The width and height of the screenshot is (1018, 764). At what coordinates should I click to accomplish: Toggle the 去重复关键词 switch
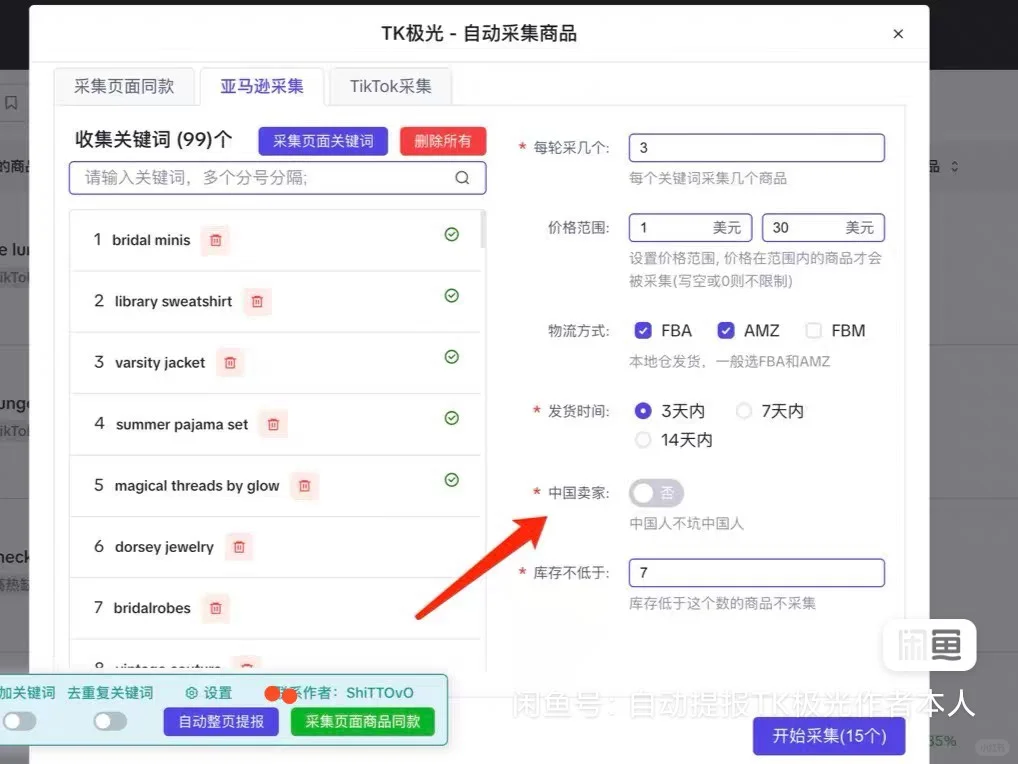pos(110,721)
